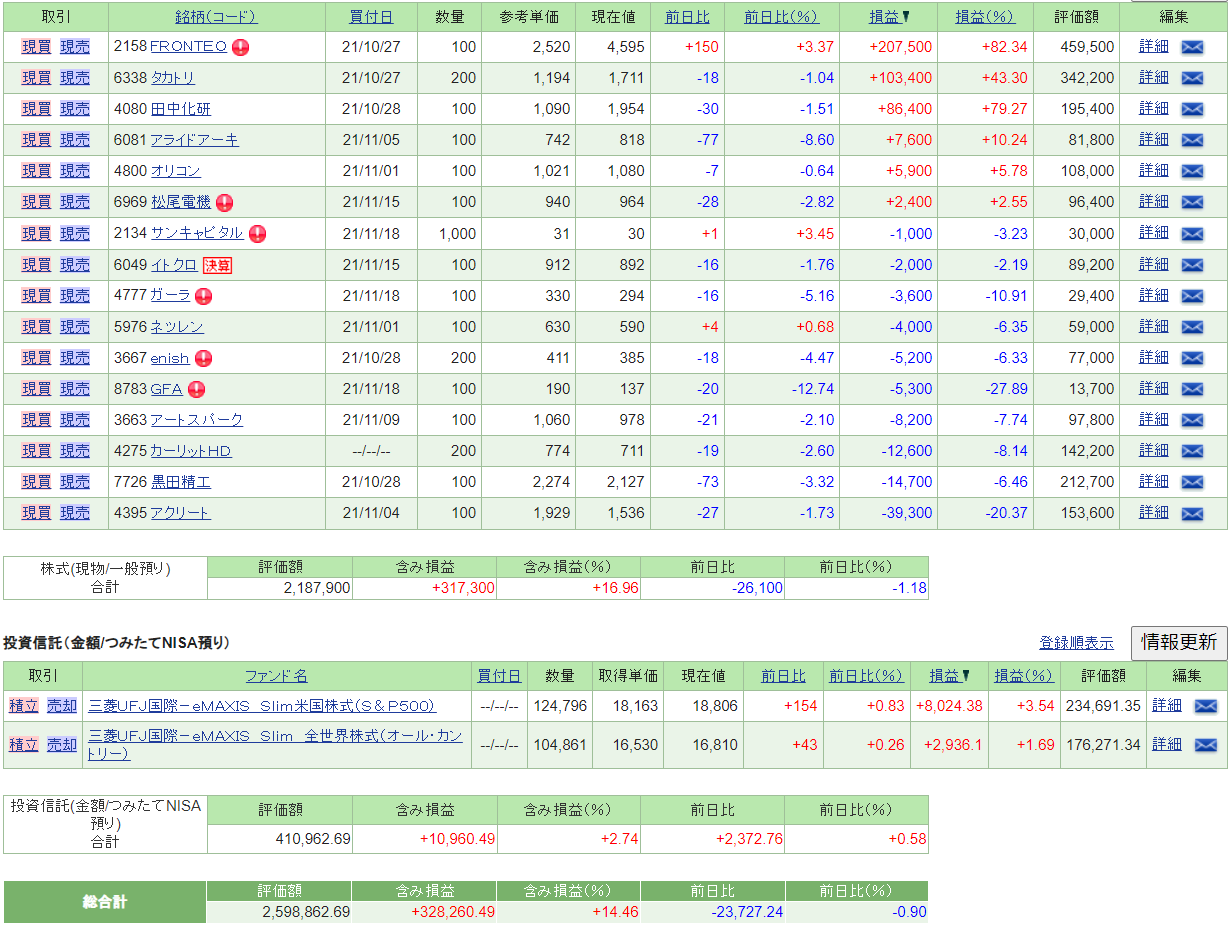Click the mail icon in the 田中化研 row
1230x926 pixels.
[x=1192, y=109]
